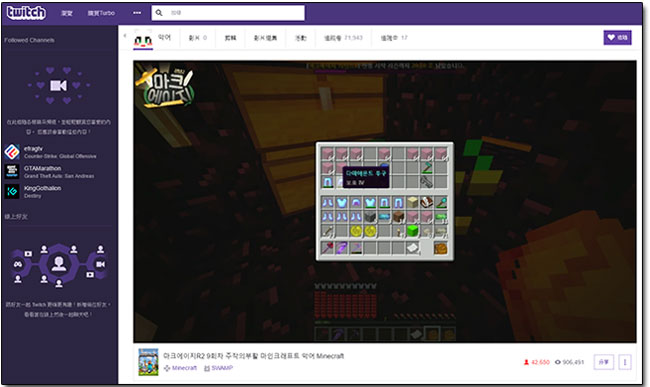This screenshot has width=650, height=387.
Task: Click the search magnifier icon
Action: (159, 13)
